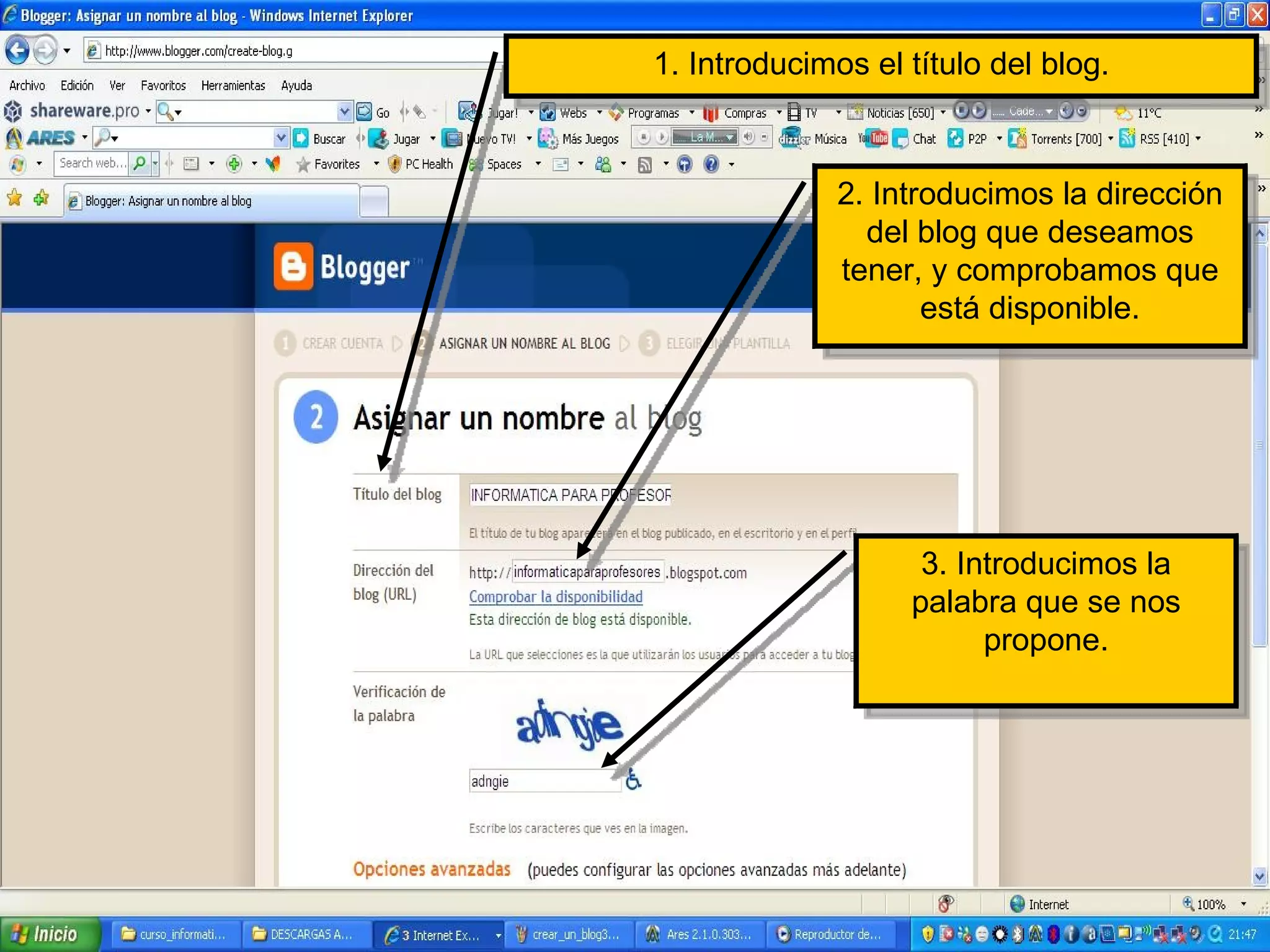Toggle the speaker mute on shareware.pro radio player
The image size is (1270, 952).
click(x=1066, y=111)
